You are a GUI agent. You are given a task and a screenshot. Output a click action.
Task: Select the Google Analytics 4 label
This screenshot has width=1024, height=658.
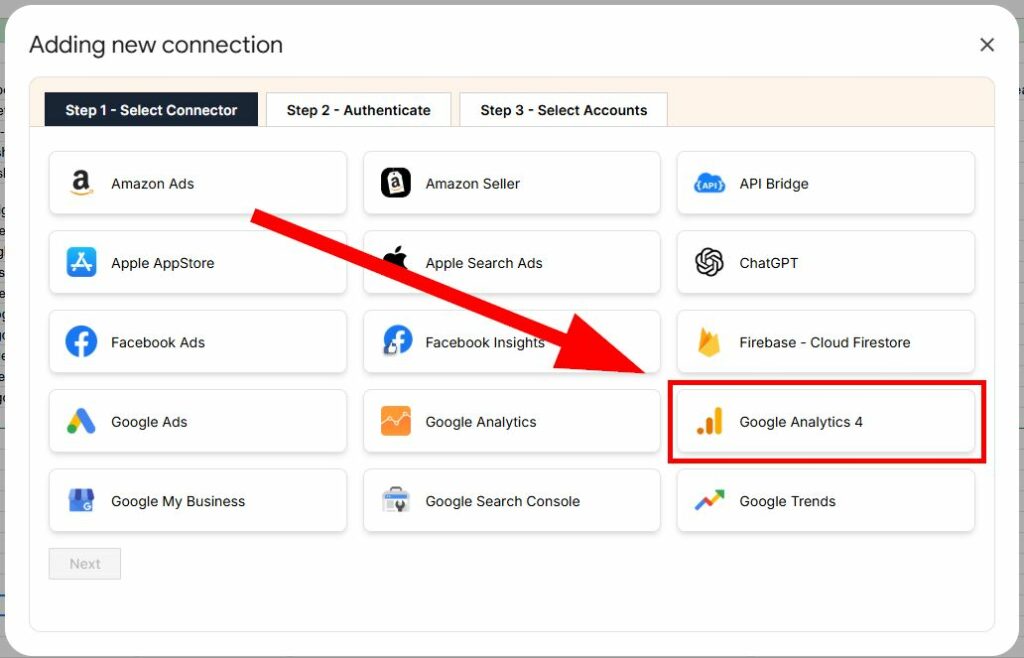[x=801, y=422]
